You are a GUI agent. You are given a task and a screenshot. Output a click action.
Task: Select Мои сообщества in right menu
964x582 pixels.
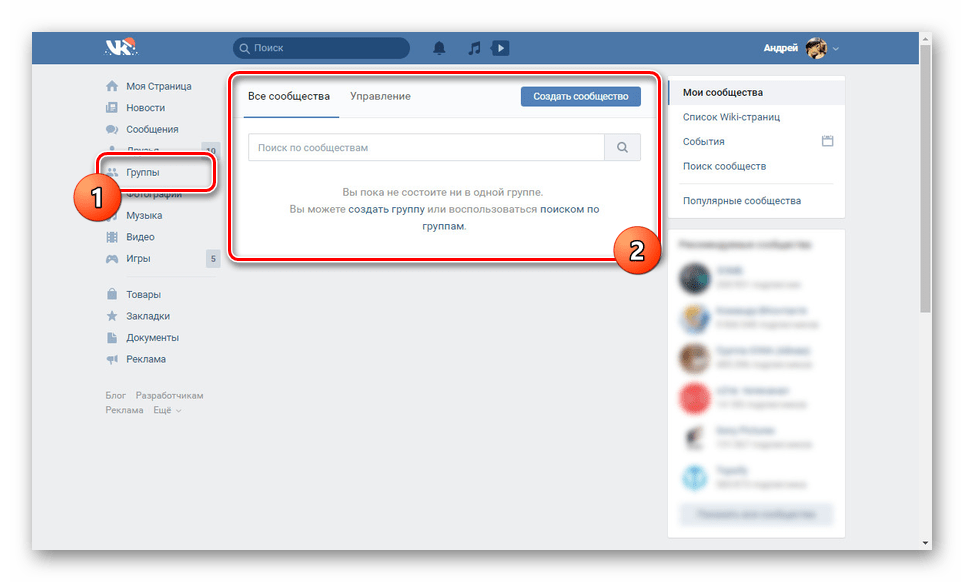tap(756, 92)
